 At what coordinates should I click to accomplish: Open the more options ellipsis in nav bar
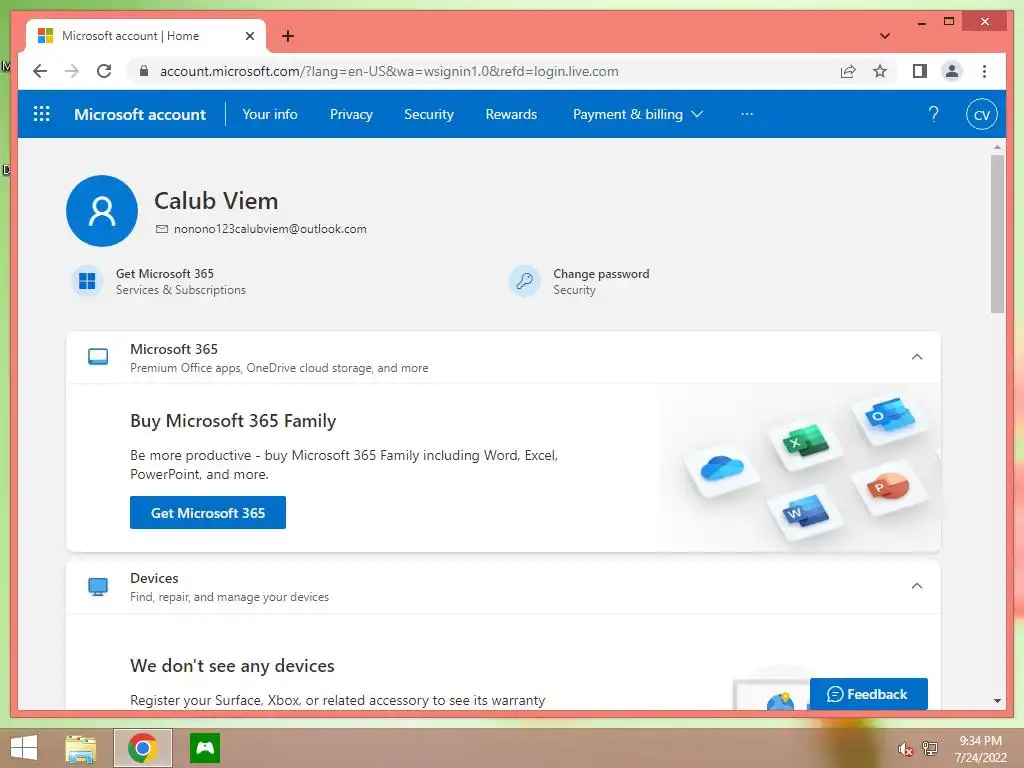pyautogui.click(x=747, y=114)
